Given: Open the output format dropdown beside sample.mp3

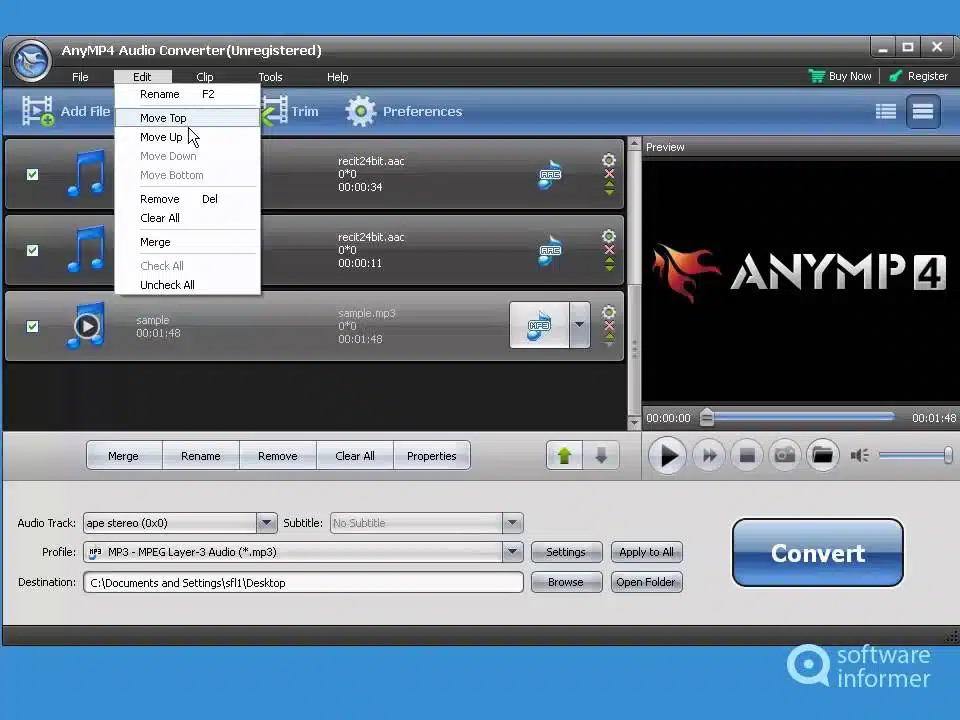Looking at the screenshot, I should tap(578, 325).
